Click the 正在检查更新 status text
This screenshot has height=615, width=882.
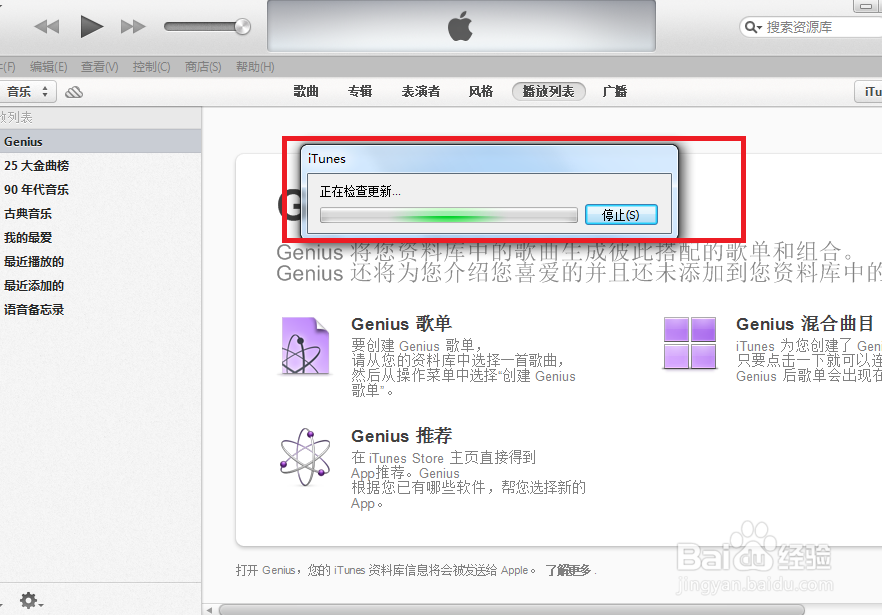pos(360,191)
